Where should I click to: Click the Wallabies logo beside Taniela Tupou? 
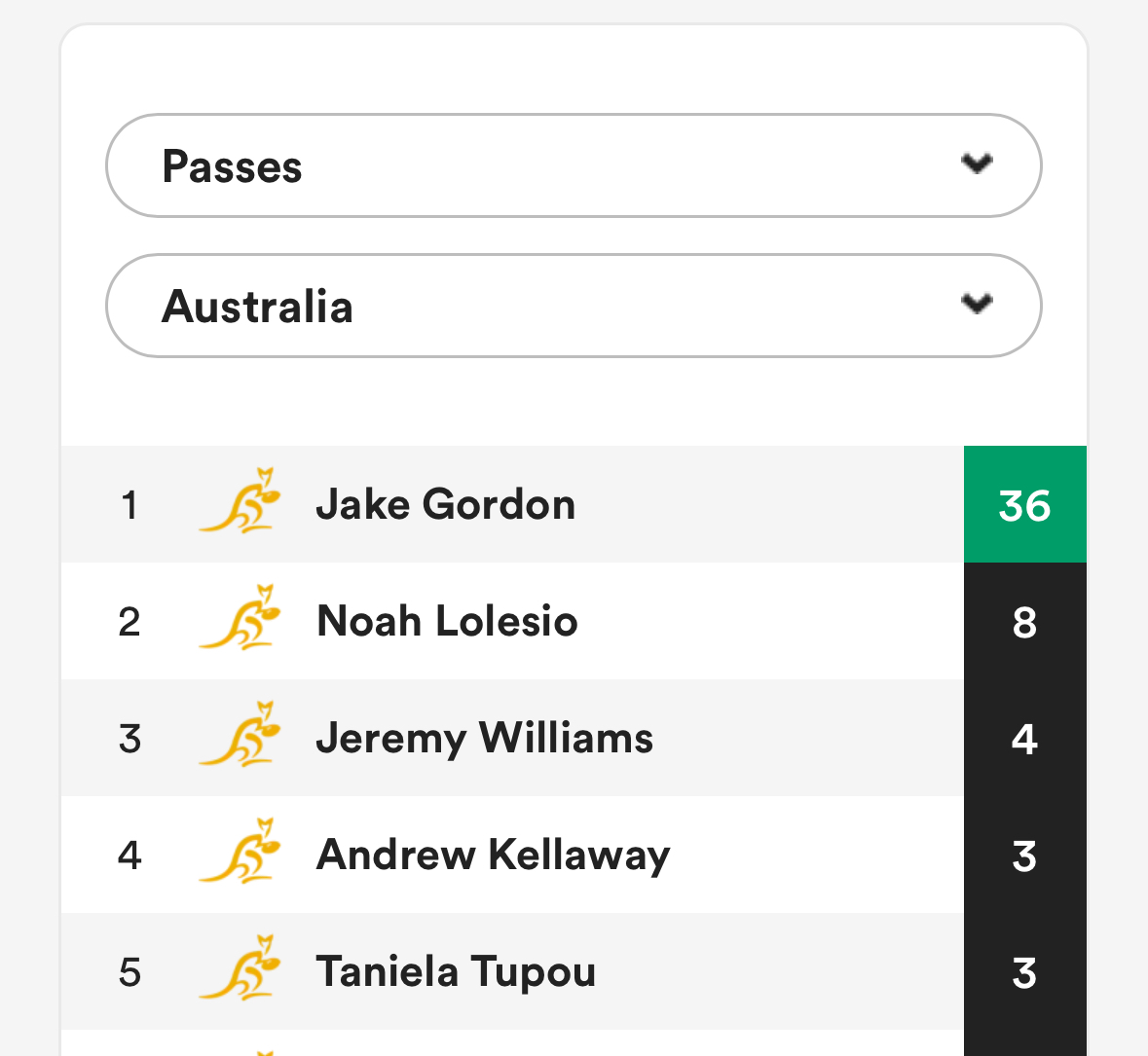(241, 968)
